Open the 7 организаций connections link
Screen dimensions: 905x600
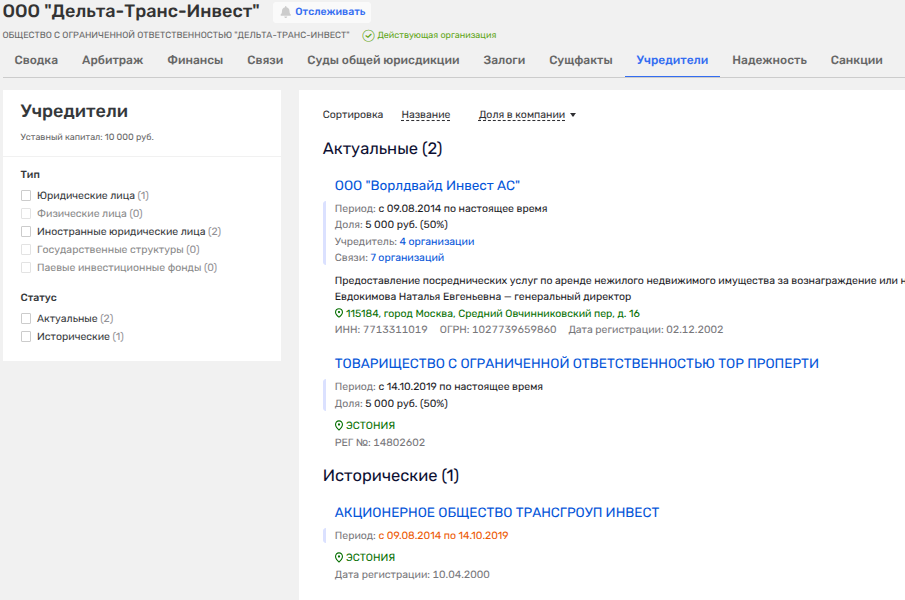tap(407, 257)
